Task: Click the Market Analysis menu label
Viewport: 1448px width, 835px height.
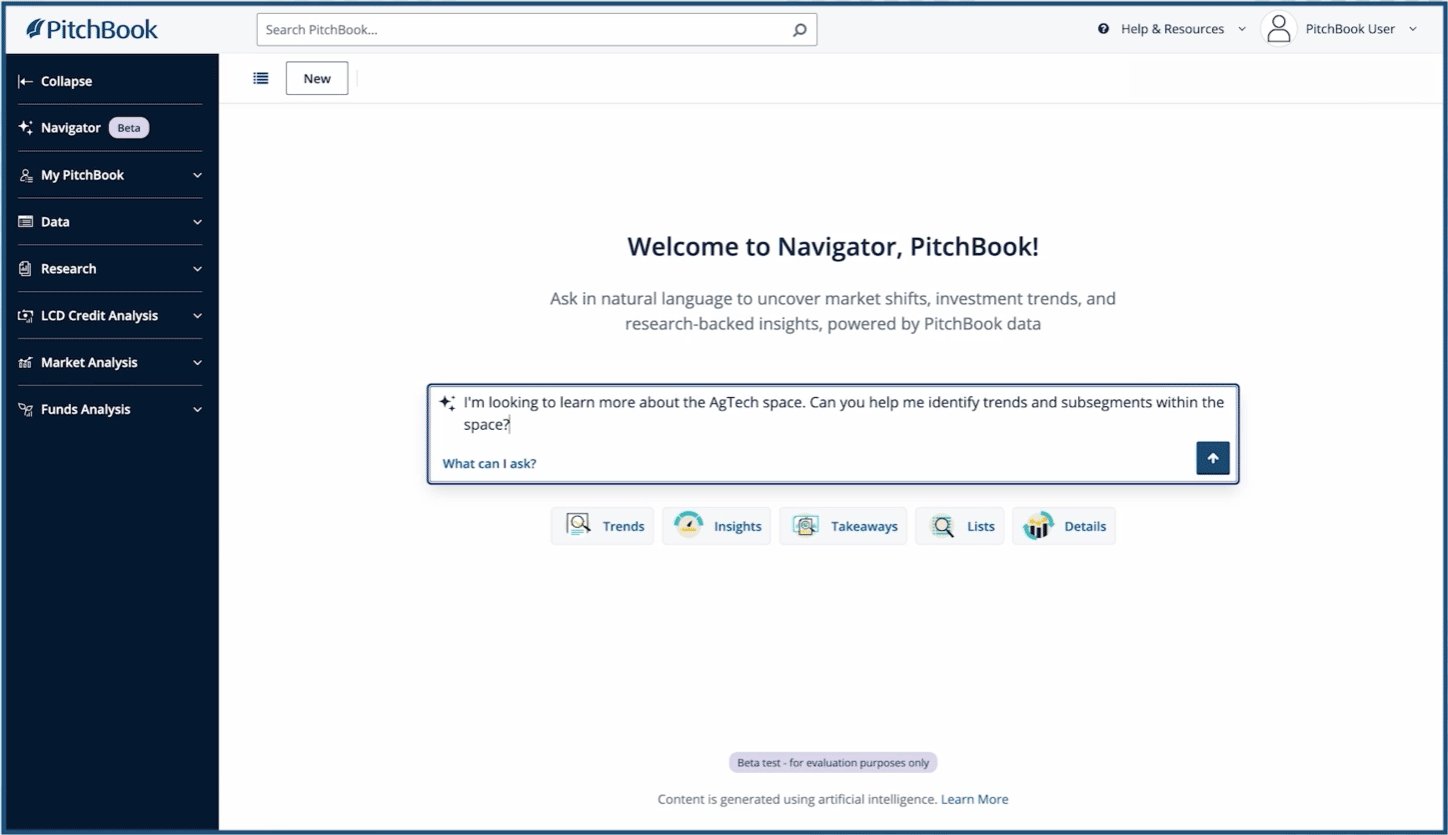Action: tap(89, 362)
